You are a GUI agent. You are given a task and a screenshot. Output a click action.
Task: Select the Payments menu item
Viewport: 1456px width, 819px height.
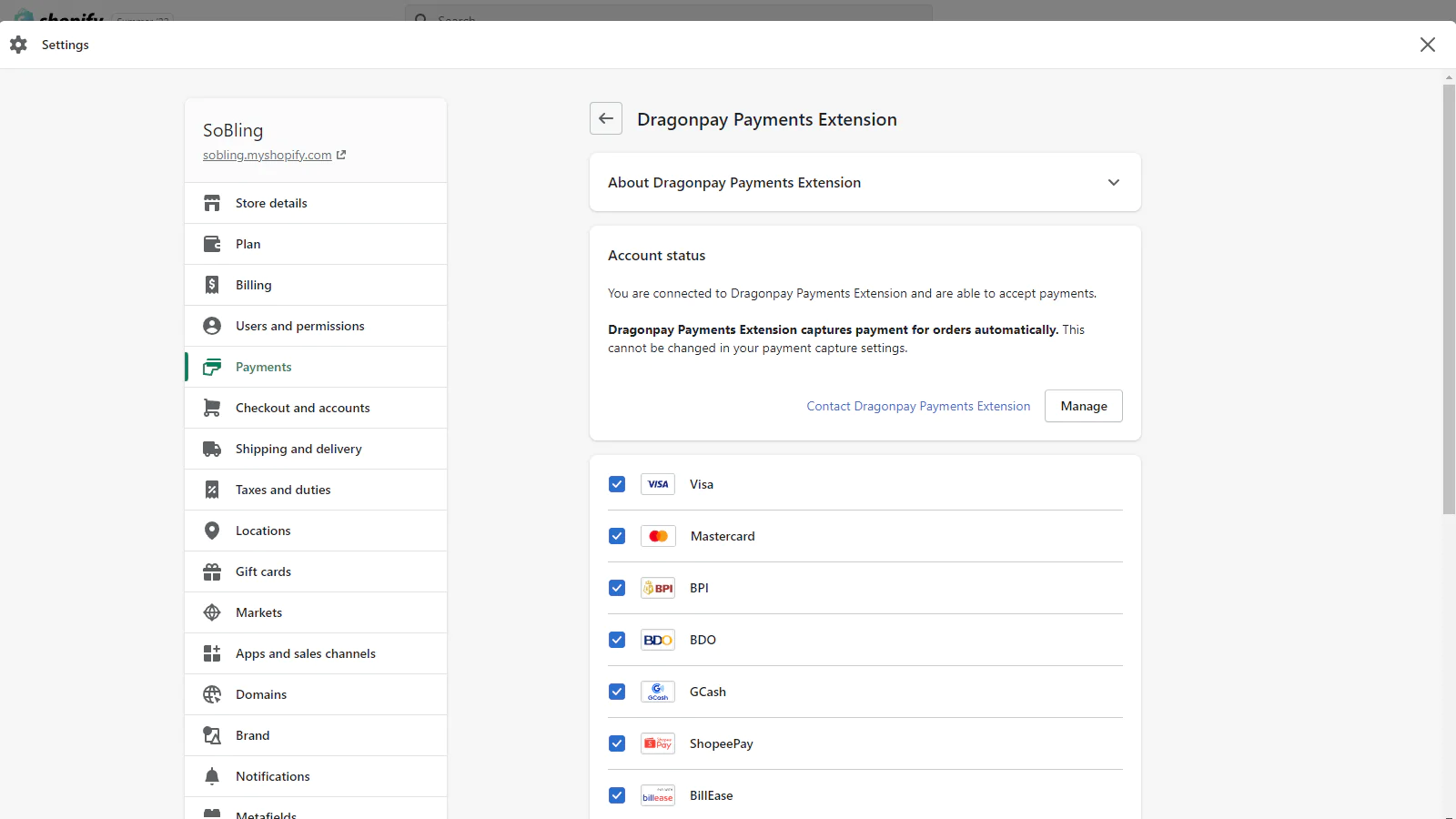point(316,367)
